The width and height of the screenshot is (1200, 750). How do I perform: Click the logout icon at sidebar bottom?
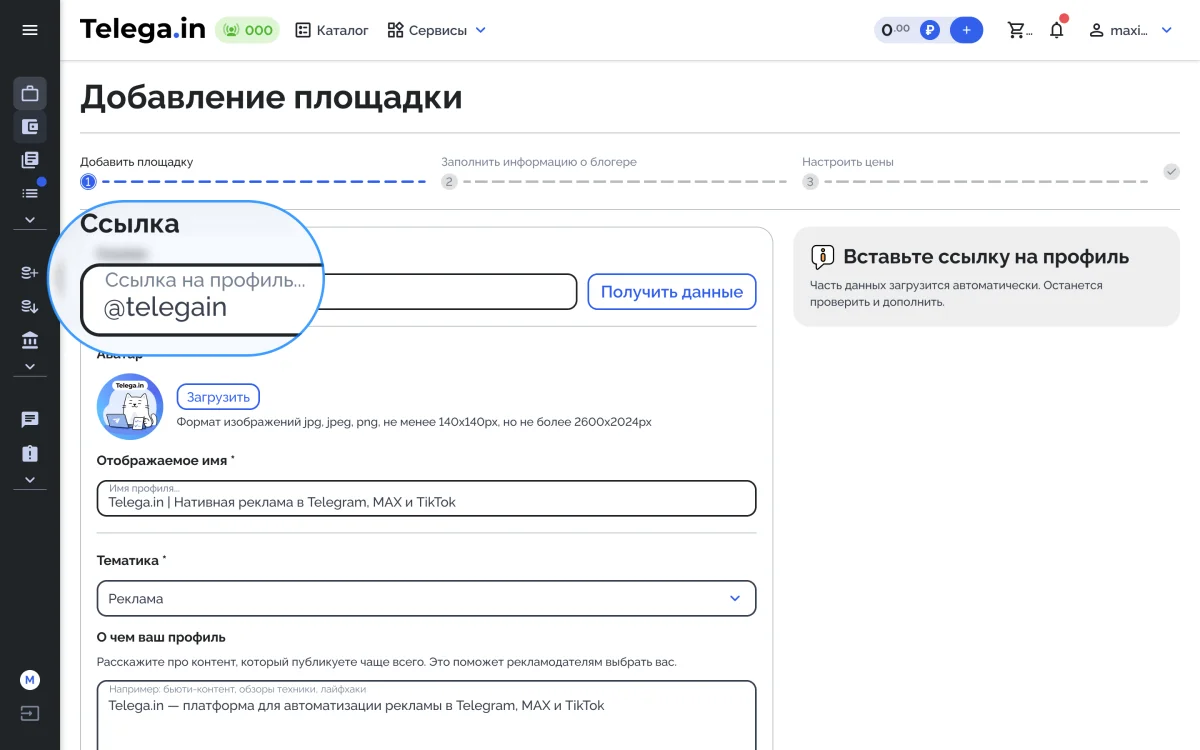[30, 714]
